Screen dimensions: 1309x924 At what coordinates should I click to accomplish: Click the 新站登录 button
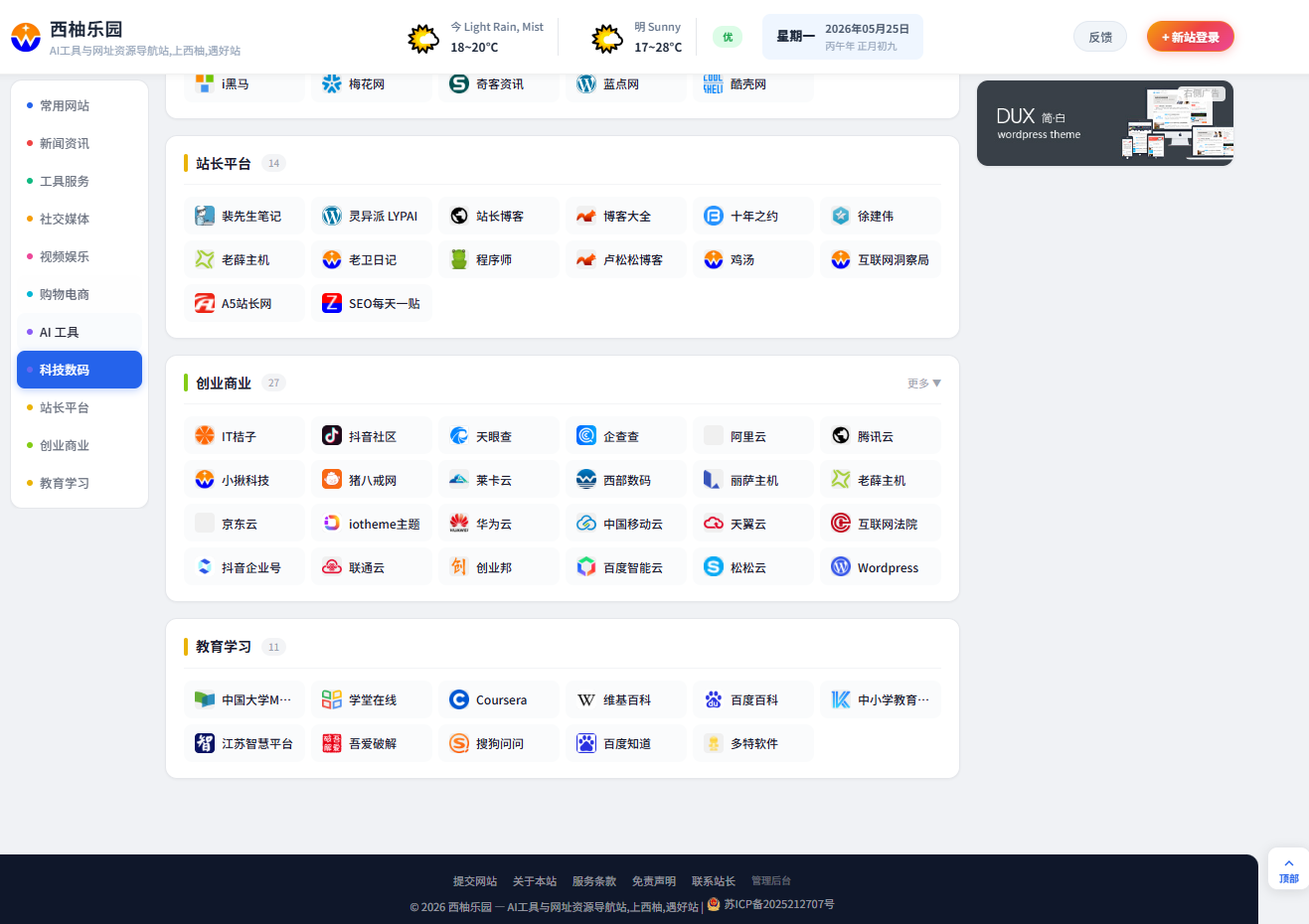tap(1191, 37)
